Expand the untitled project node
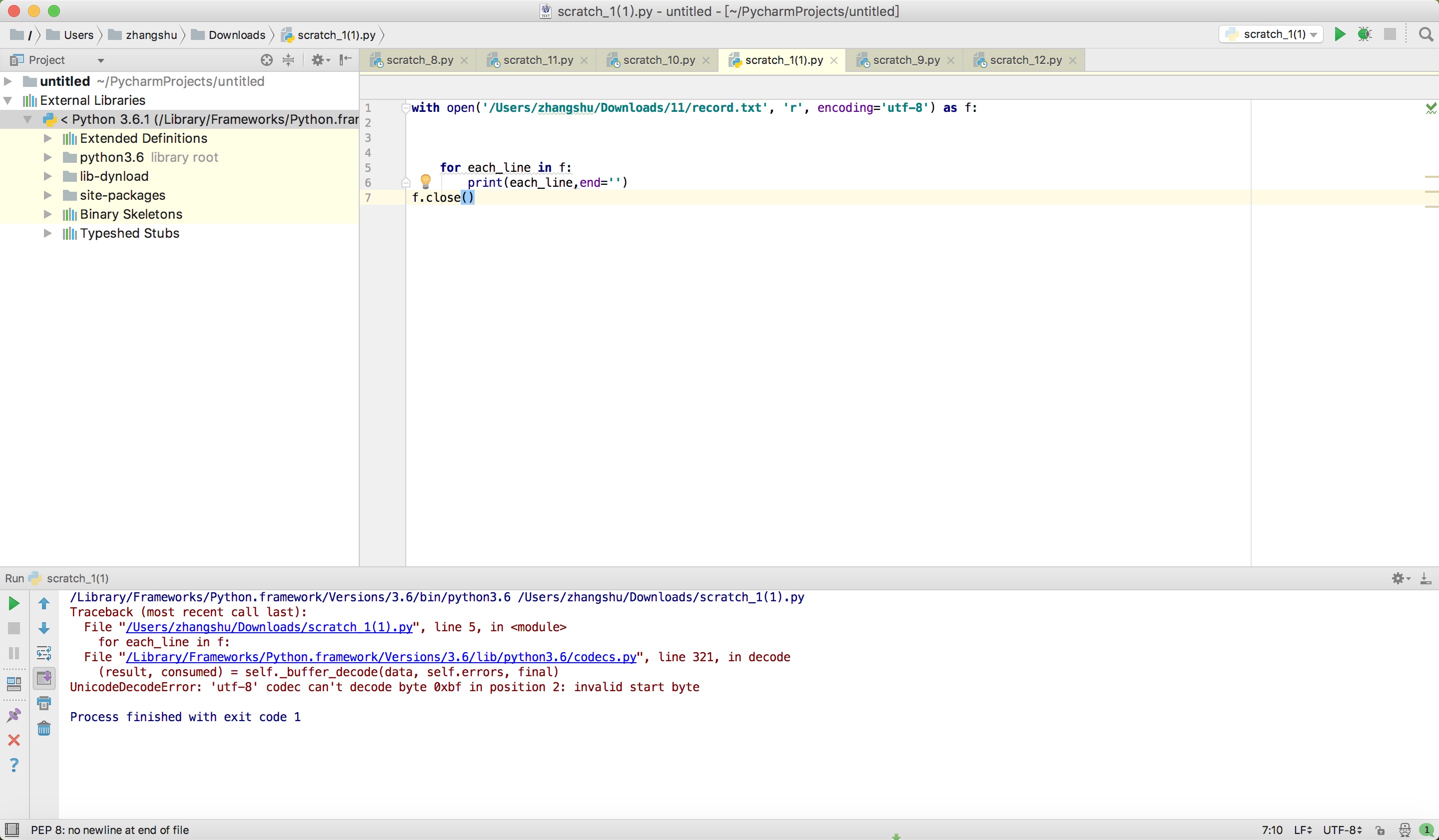The width and height of the screenshot is (1439, 840). pos(8,81)
